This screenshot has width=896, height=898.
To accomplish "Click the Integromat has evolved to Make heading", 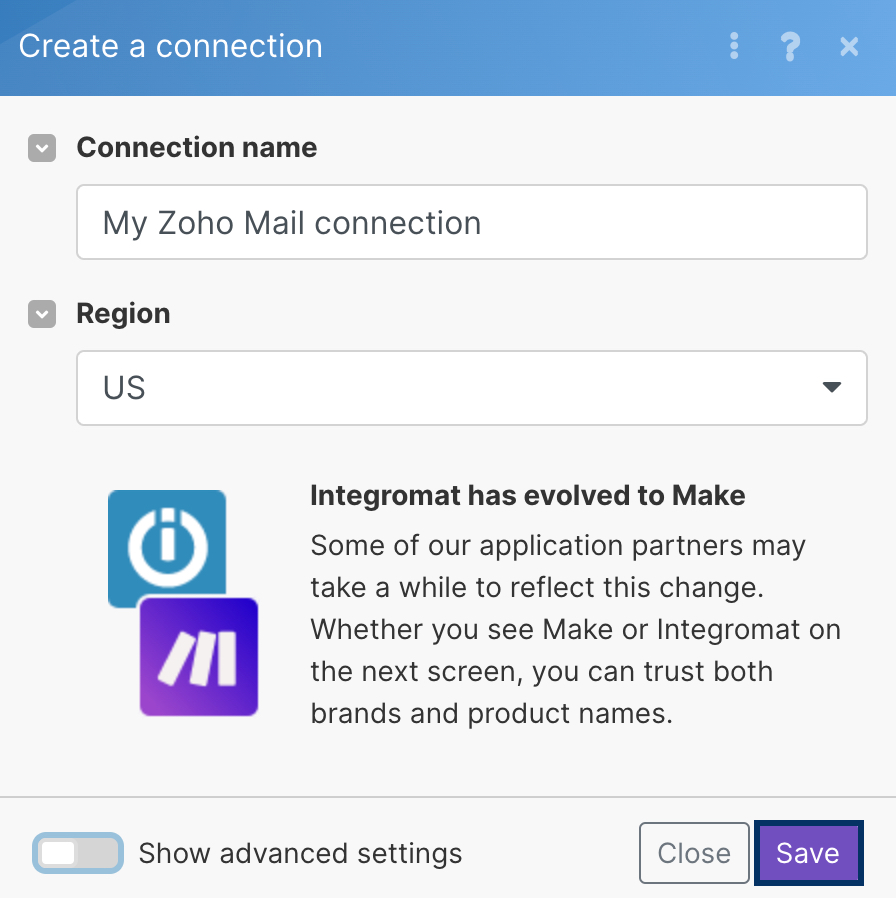I will [528, 495].
